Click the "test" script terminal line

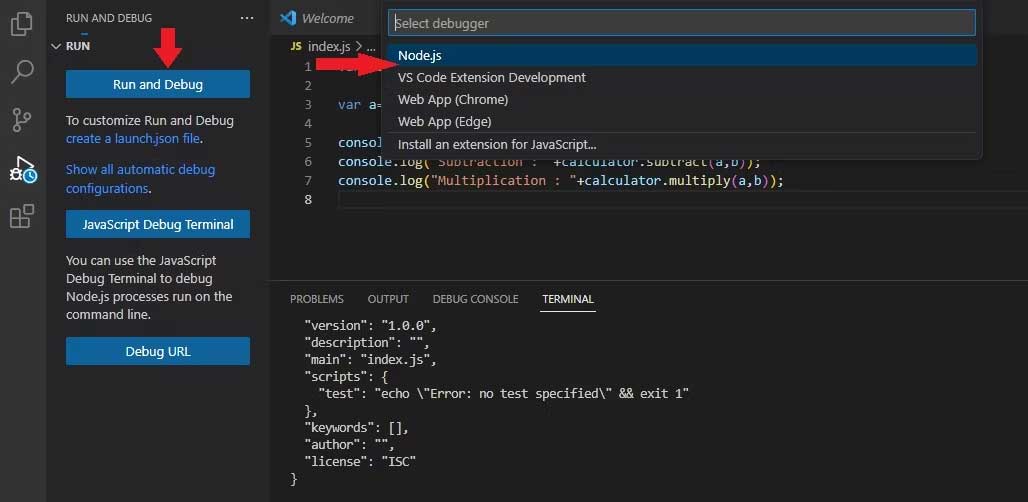(504, 393)
